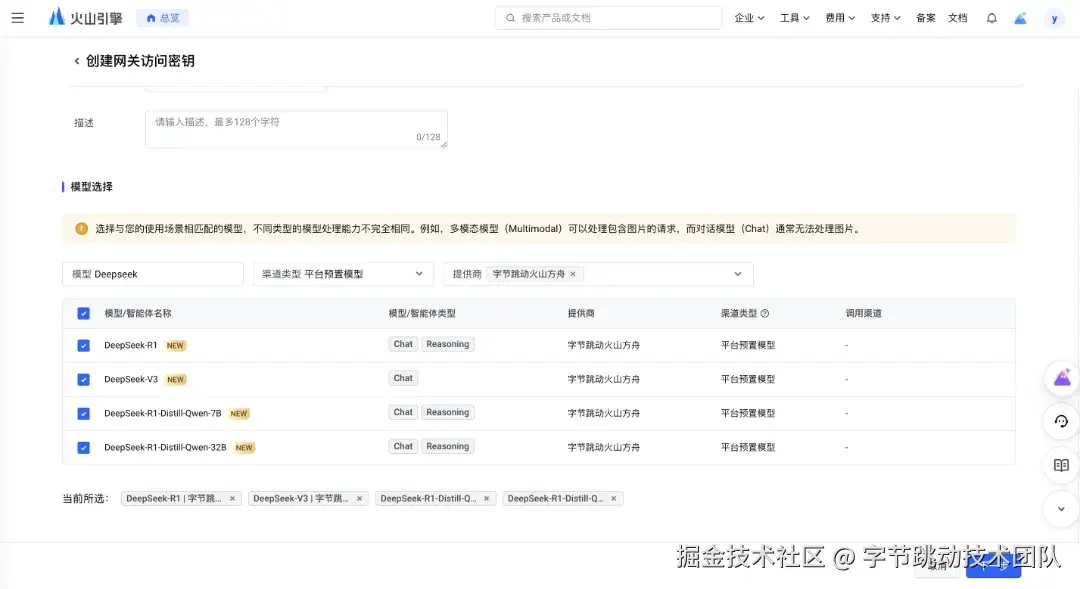Remove the third selected chip DeepSeek-R1-Distill-Q
Screen dimensions: 1080x589
pyautogui.click(x=486, y=498)
